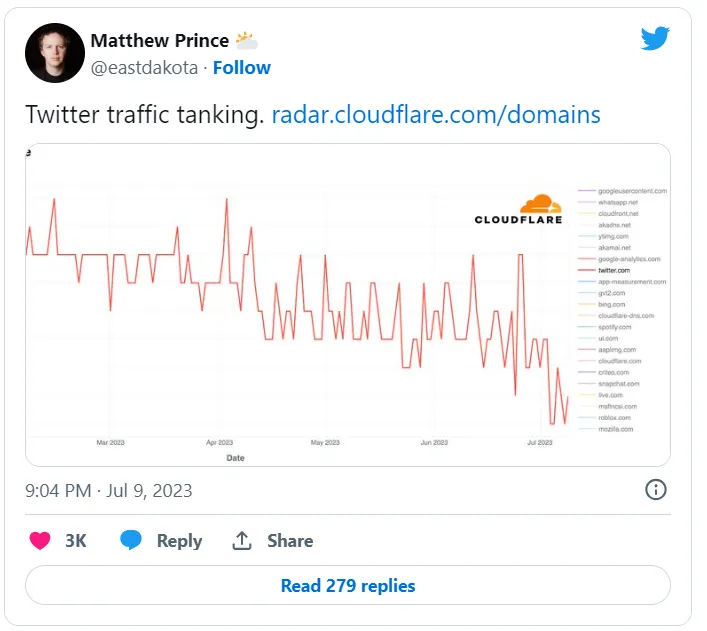707x631 pixels.
Task: Click the Cloudflare logo in the chart
Action: pos(518,209)
